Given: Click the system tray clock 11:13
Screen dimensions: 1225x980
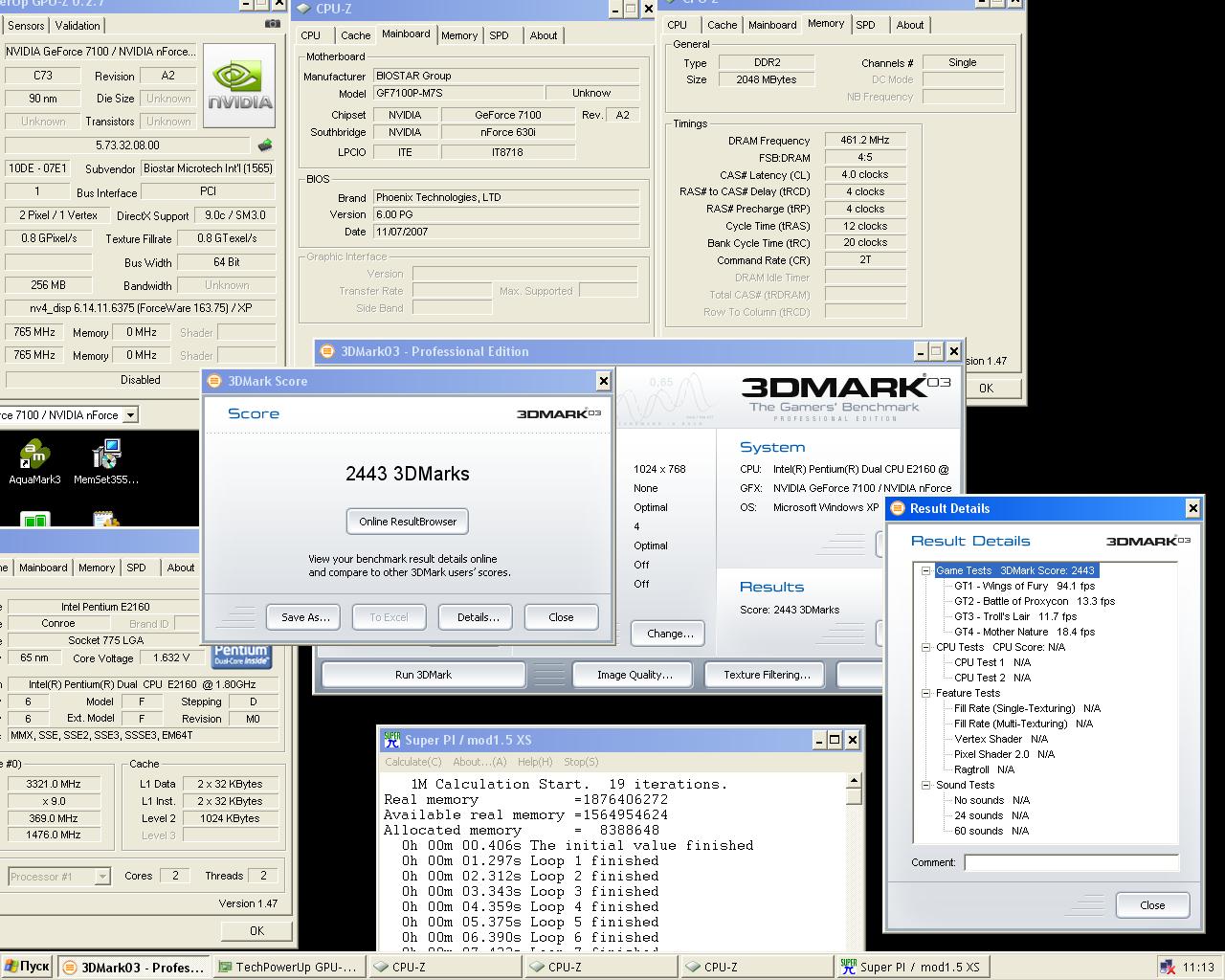Looking at the screenshot, I should 1197,968.
